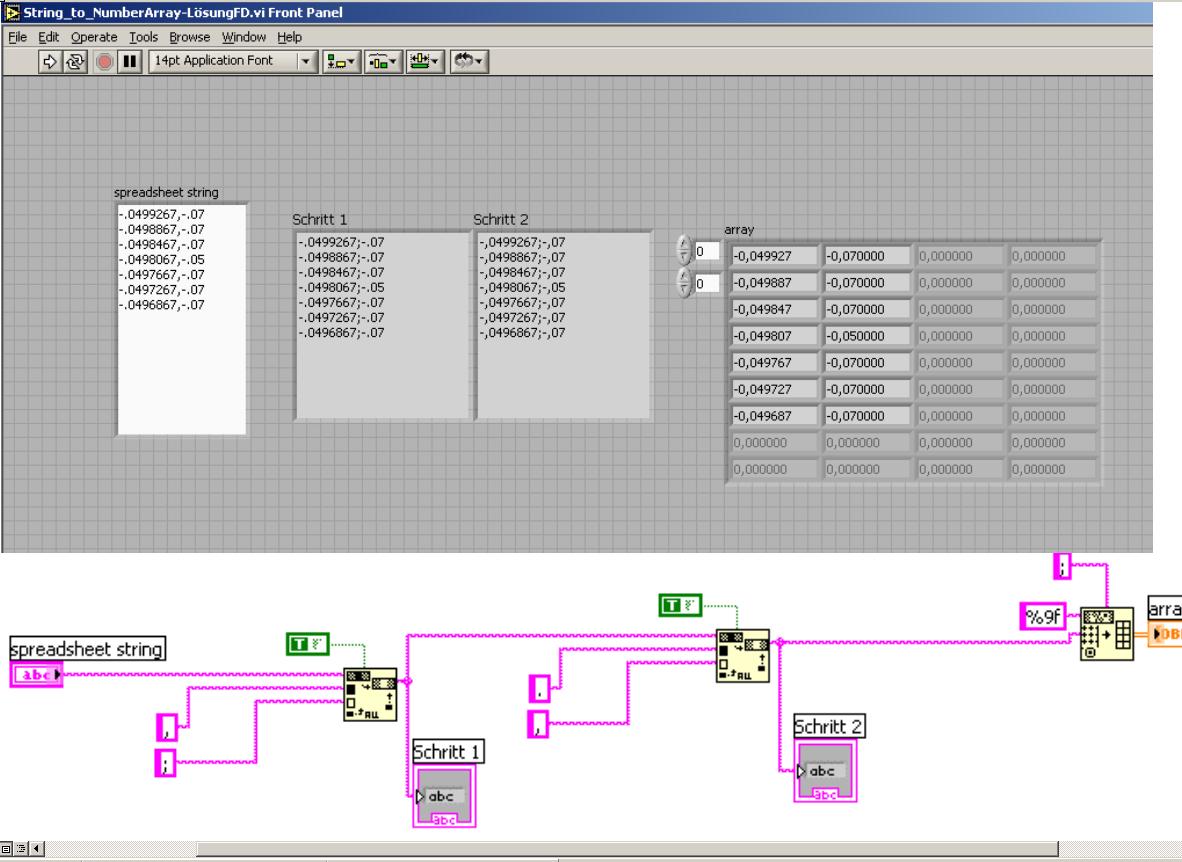The width and height of the screenshot is (1182, 862).
Task: Click the Pause button in toolbar
Action: tap(129, 61)
